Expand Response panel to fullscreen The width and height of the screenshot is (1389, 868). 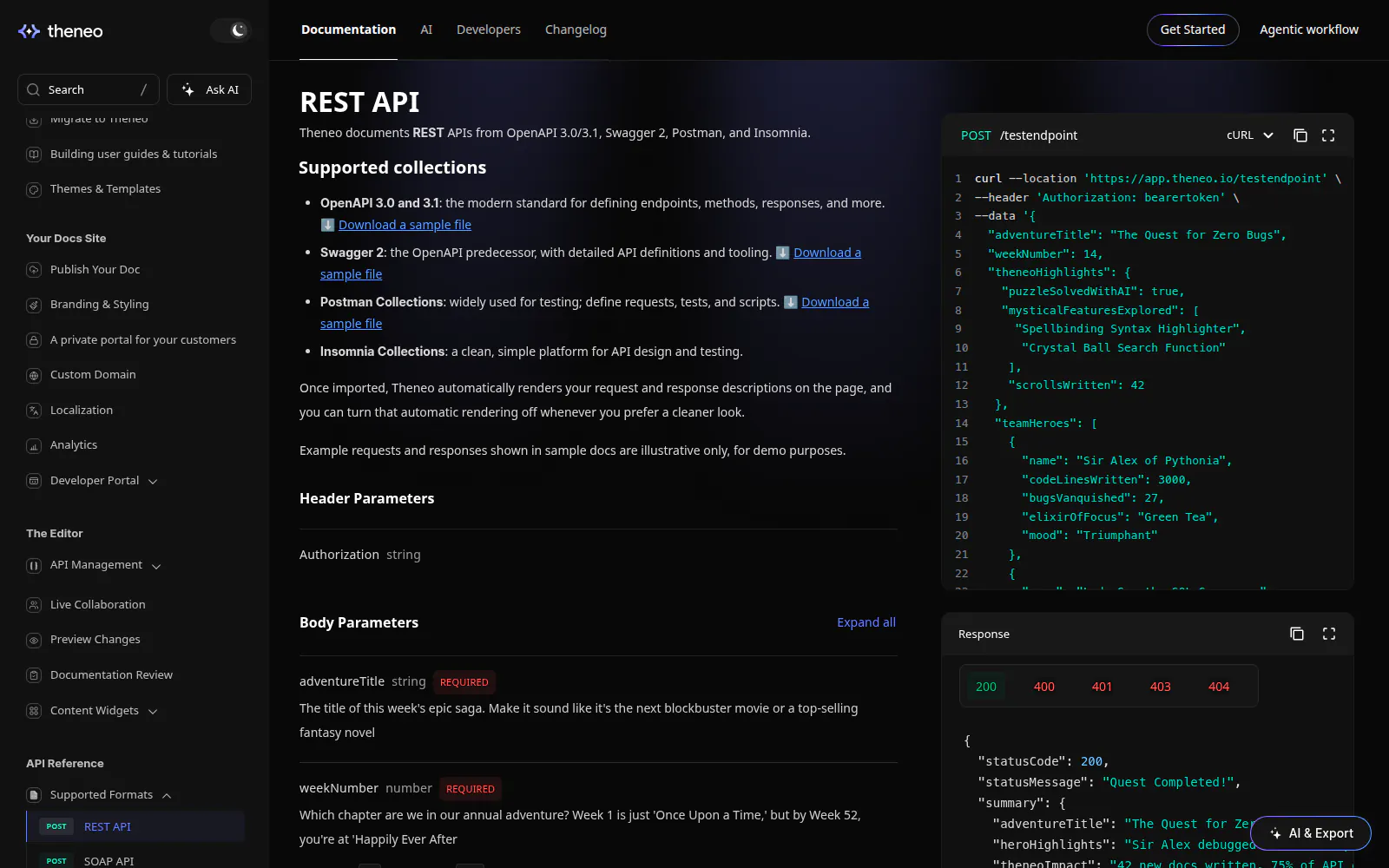click(1328, 634)
